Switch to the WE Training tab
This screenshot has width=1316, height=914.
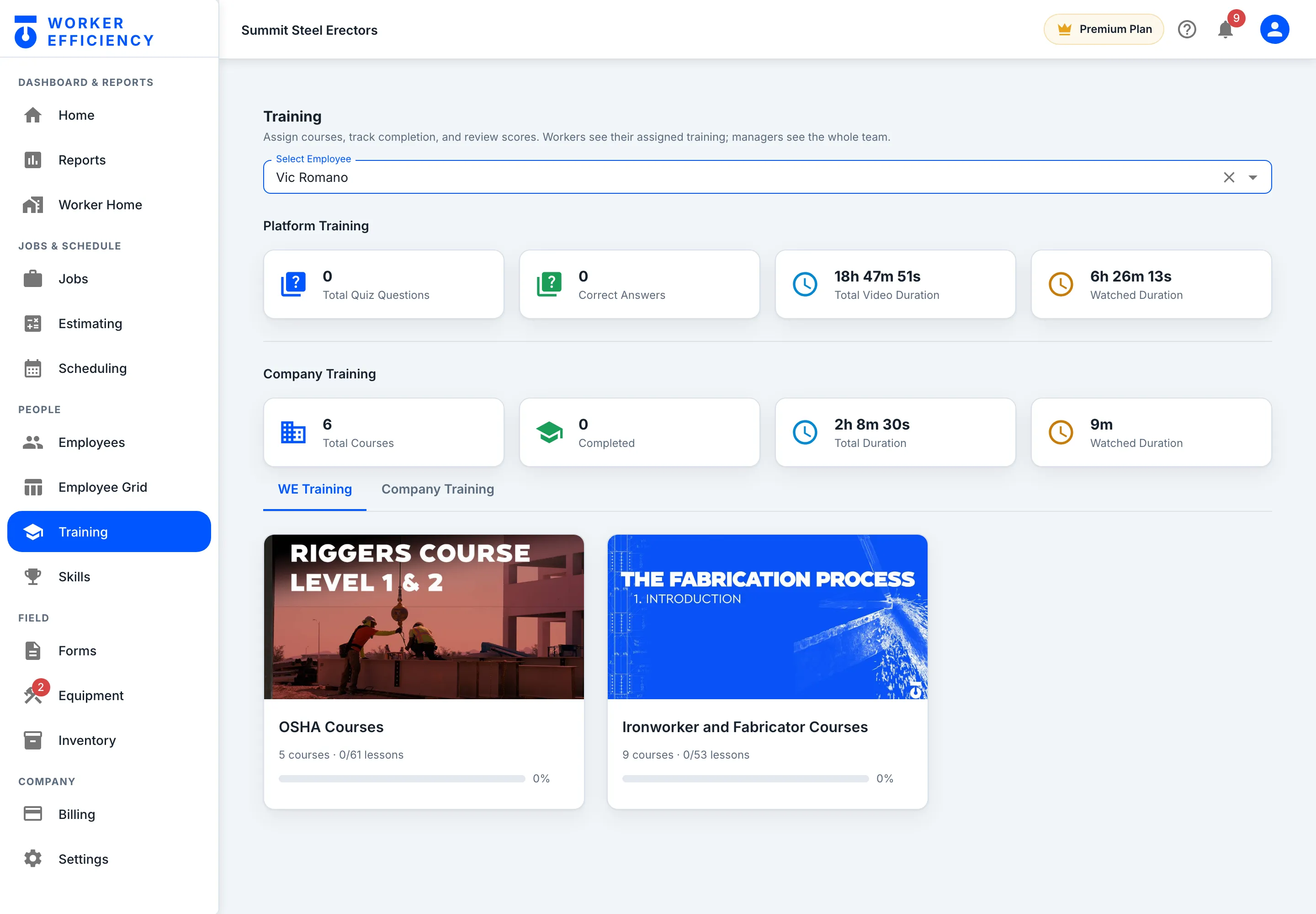[x=315, y=489]
